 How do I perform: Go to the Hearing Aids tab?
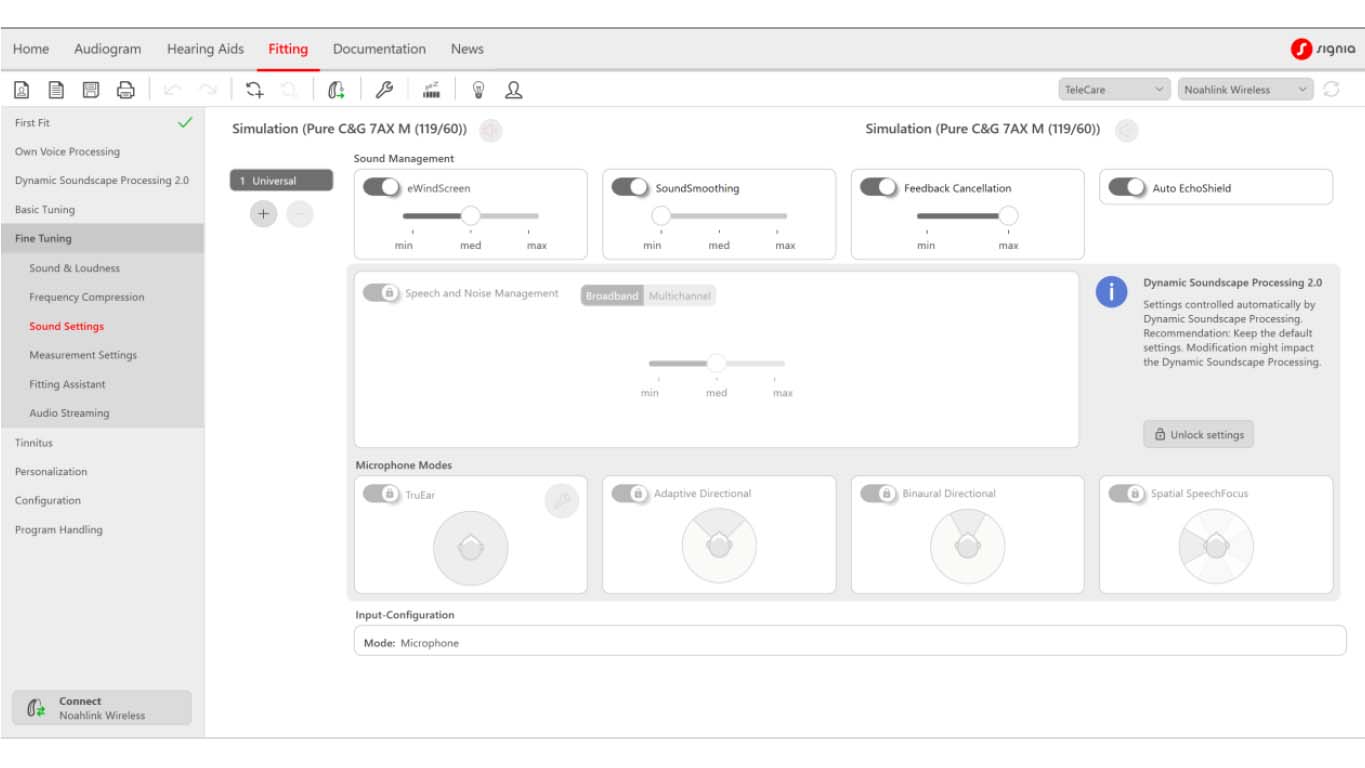point(205,49)
